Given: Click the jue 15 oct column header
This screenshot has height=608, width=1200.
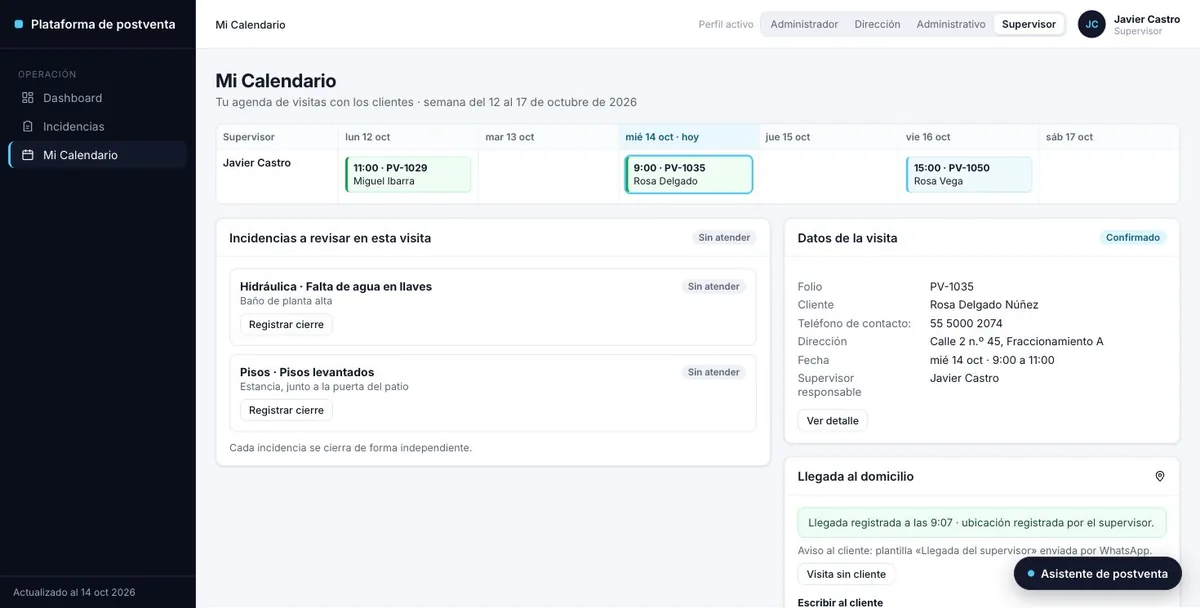Looking at the screenshot, I should [x=829, y=137].
